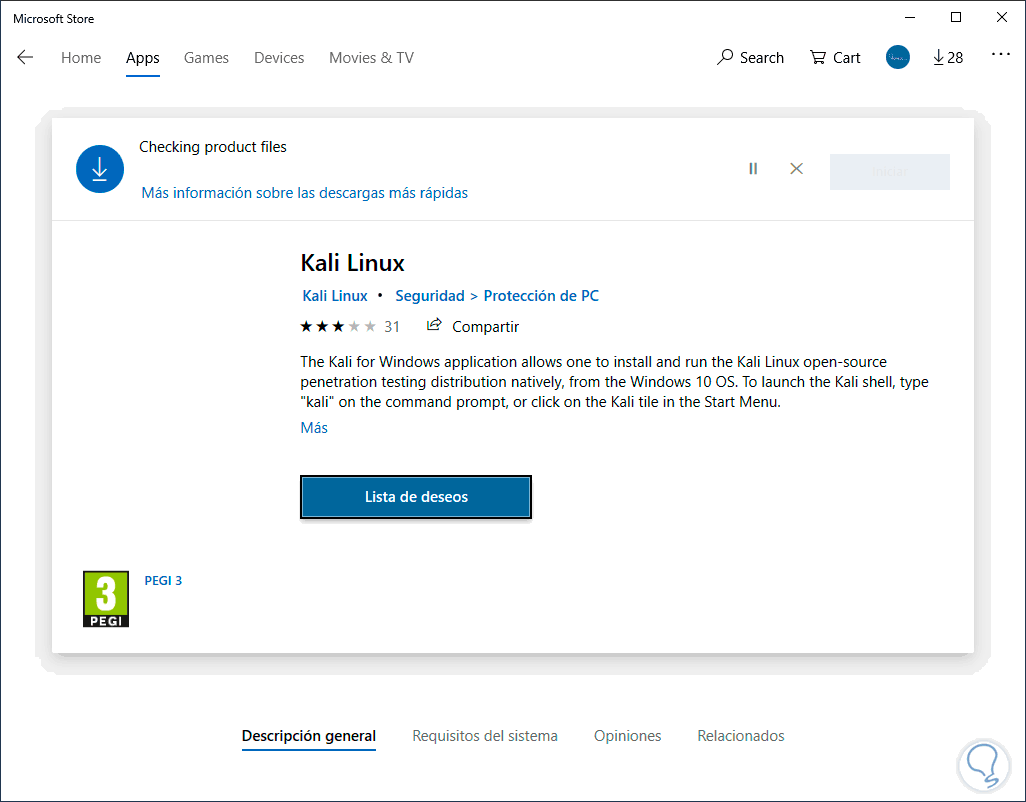Open the user account avatar
This screenshot has height=802, width=1026.
[x=898, y=58]
